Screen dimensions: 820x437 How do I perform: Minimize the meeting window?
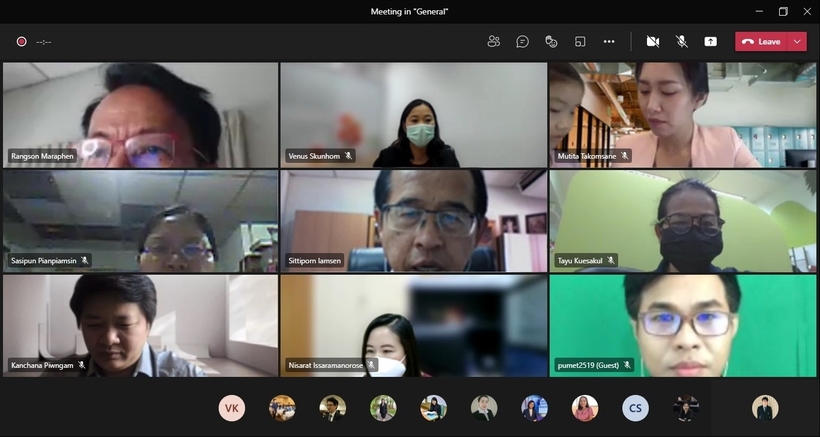pyautogui.click(x=759, y=12)
